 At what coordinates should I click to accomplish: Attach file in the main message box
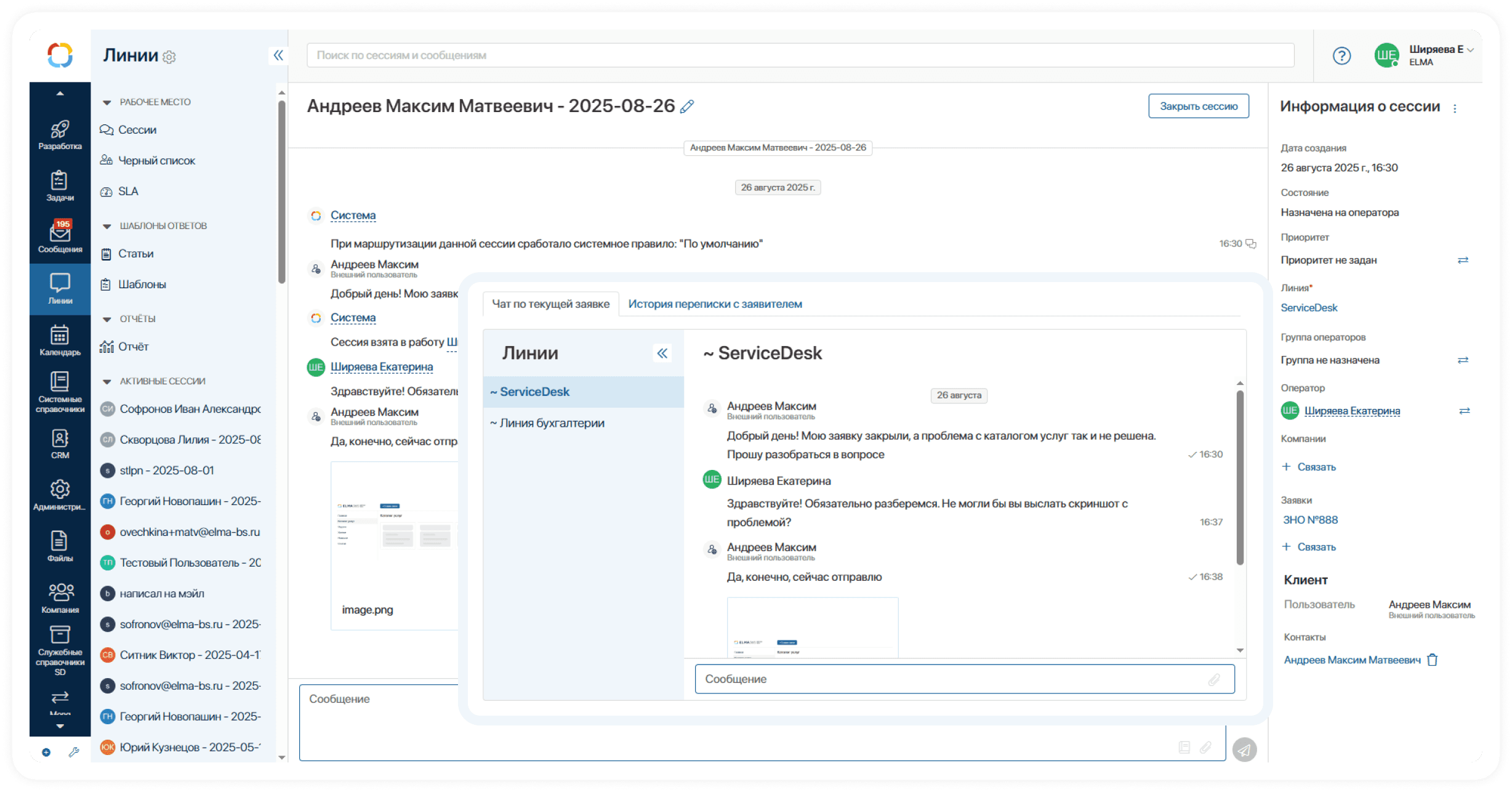pos(1205,747)
